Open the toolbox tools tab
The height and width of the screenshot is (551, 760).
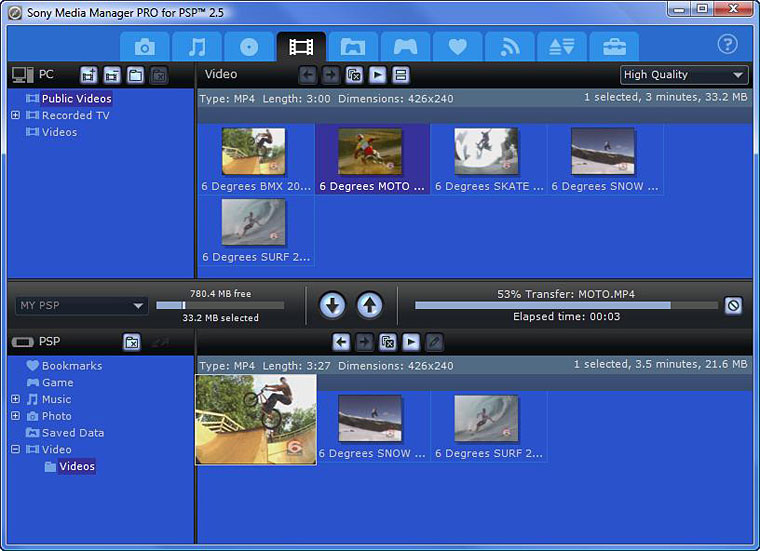coord(614,47)
